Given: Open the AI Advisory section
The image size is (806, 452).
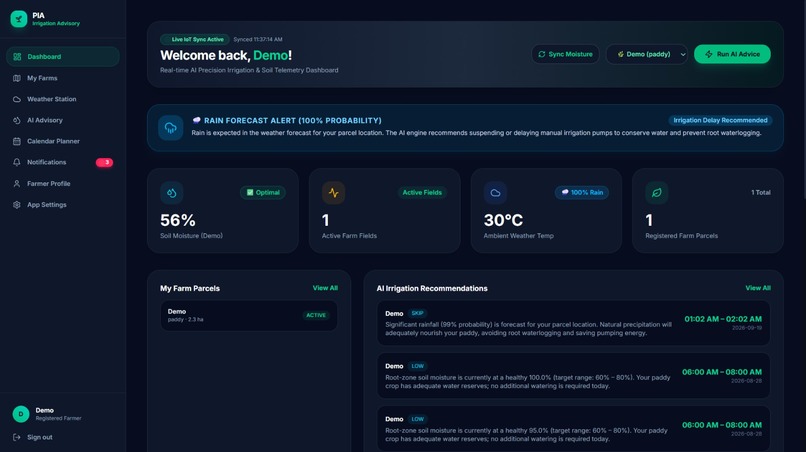Looking at the screenshot, I should (63, 120).
